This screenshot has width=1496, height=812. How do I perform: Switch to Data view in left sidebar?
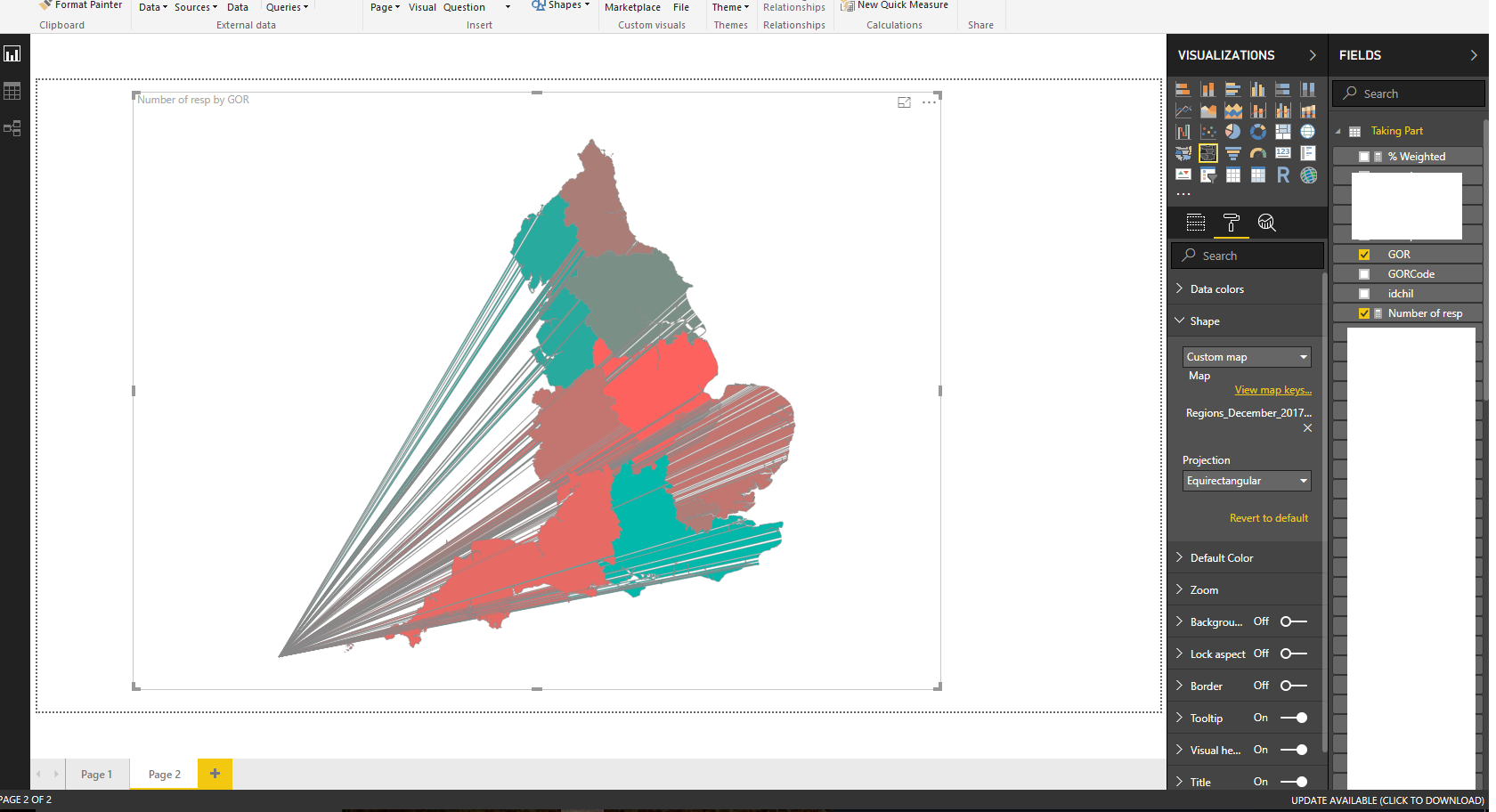[x=12, y=91]
